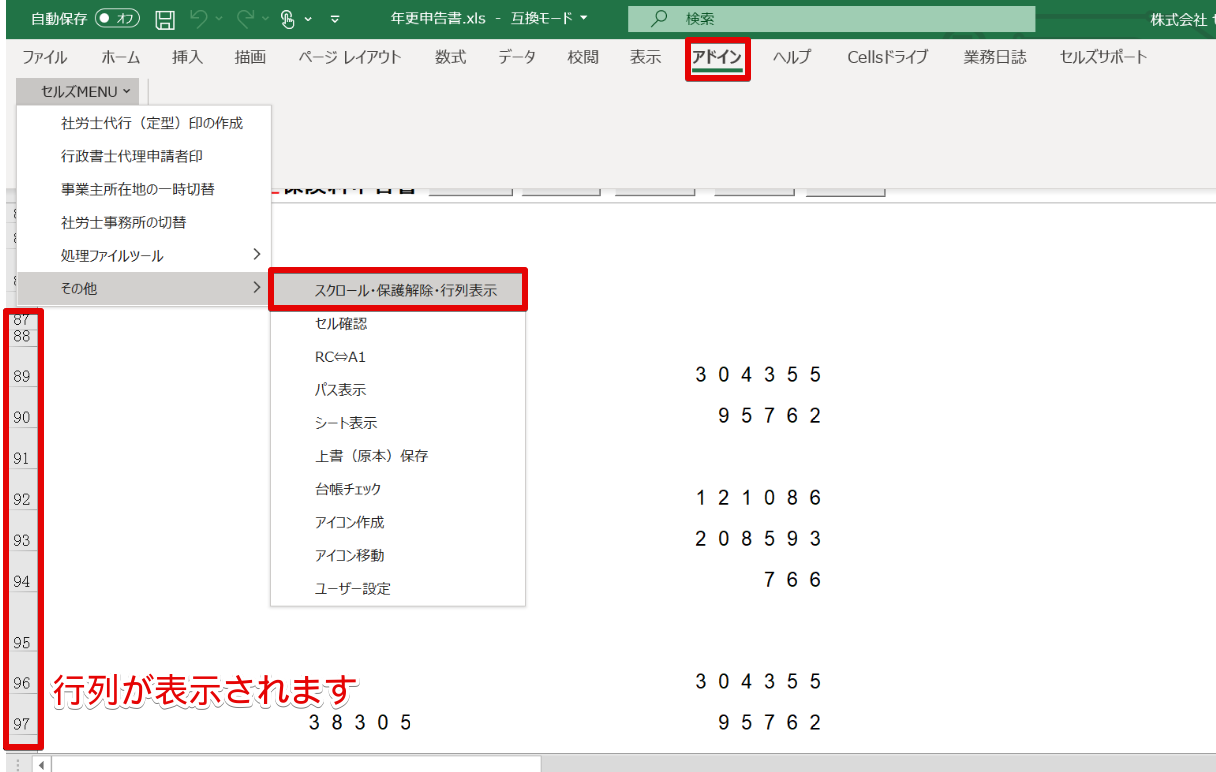The height and width of the screenshot is (772, 1216).
Task: Switch to the アドイン ribbon tab
Action: click(x=717, y=58)
